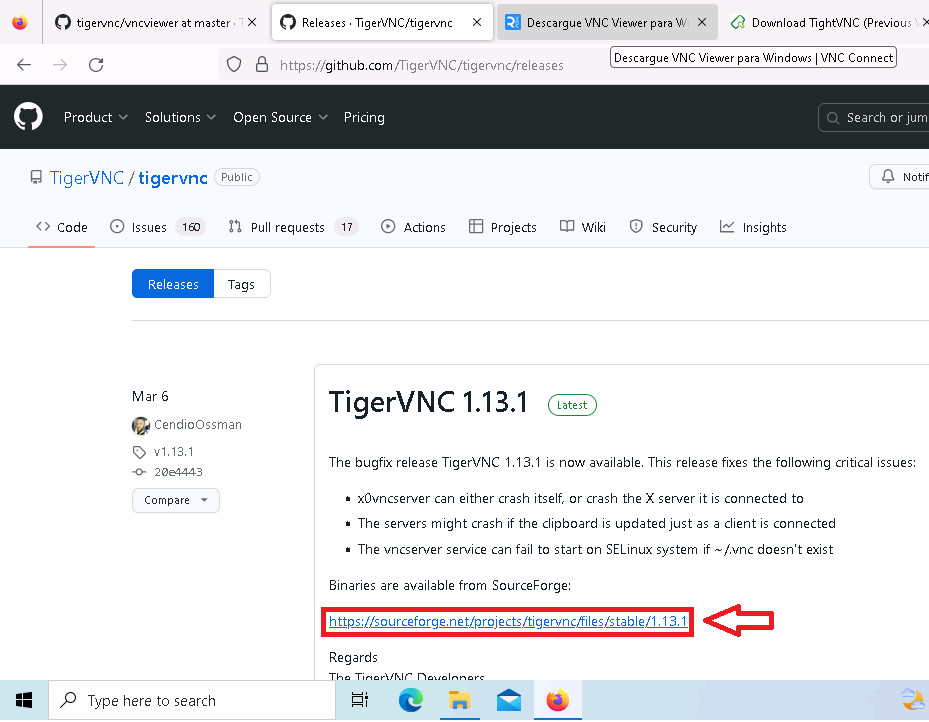Open the Windows Start menu

coord(24,701)
